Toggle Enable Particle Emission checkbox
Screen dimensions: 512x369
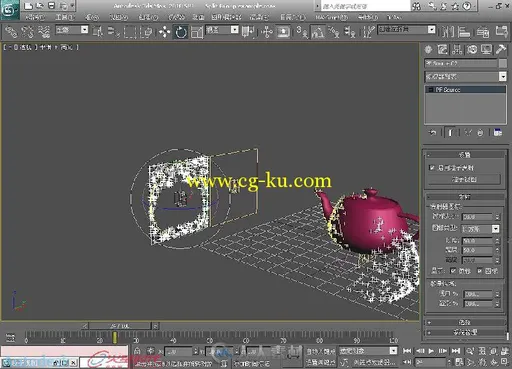tap(432, 168)
